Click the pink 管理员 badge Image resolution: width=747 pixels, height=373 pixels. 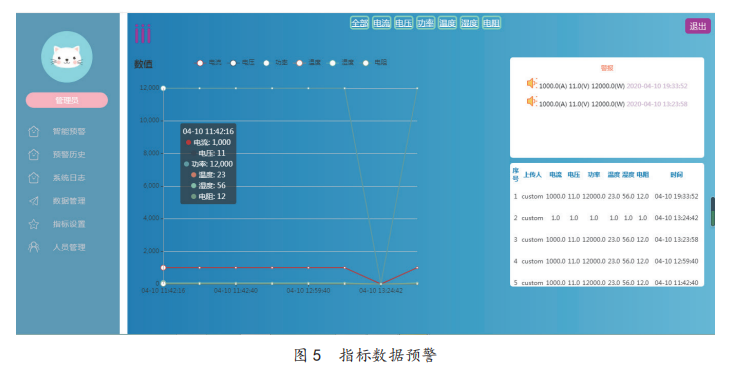(67, 100)
